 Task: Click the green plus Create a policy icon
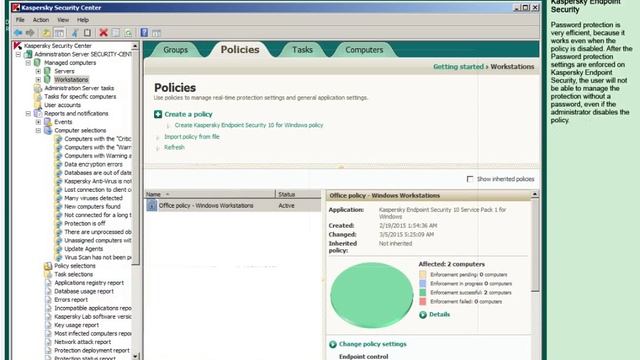(x=158, y=114)
